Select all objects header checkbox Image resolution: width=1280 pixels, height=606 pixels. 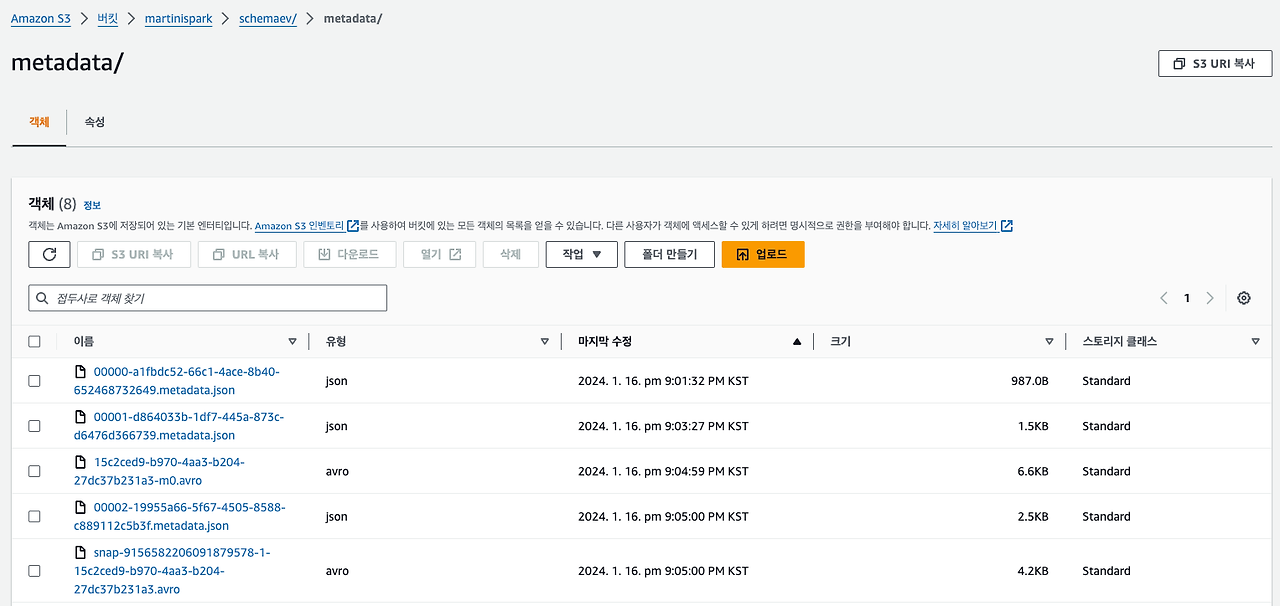point(35,341)
